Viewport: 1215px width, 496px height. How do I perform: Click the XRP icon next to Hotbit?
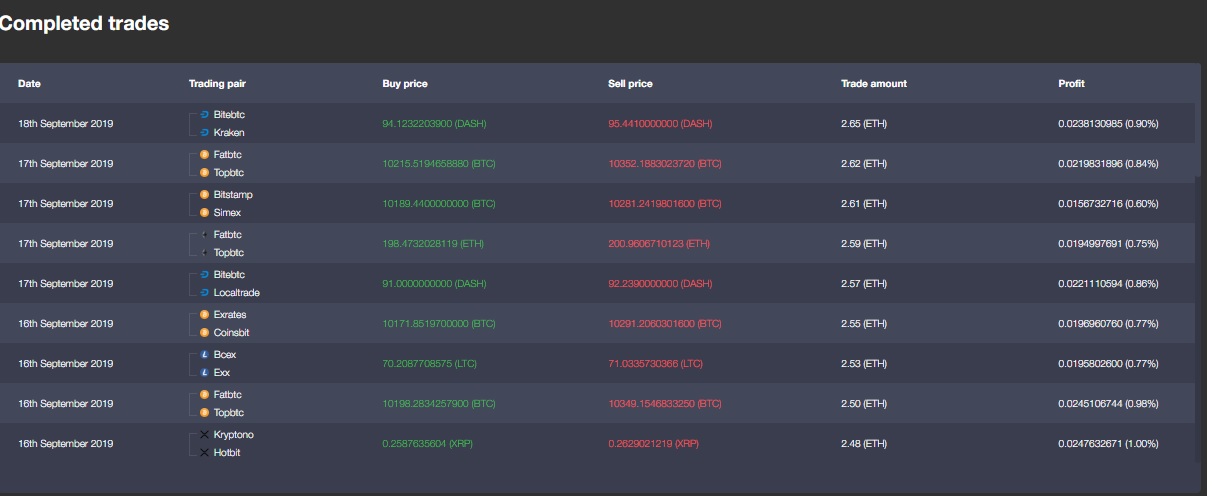[x=204, y=453]
